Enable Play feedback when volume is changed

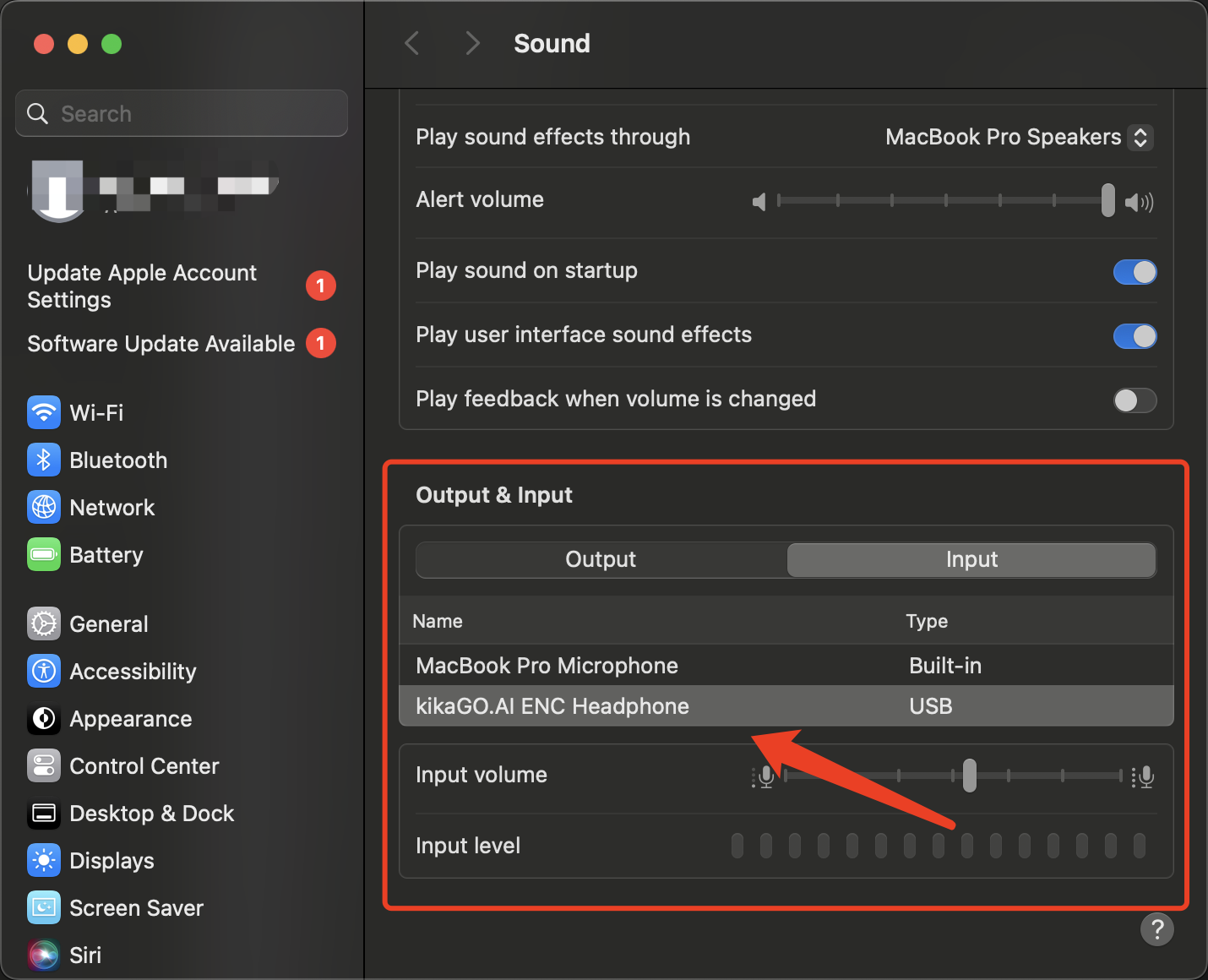coord(1135,400)
